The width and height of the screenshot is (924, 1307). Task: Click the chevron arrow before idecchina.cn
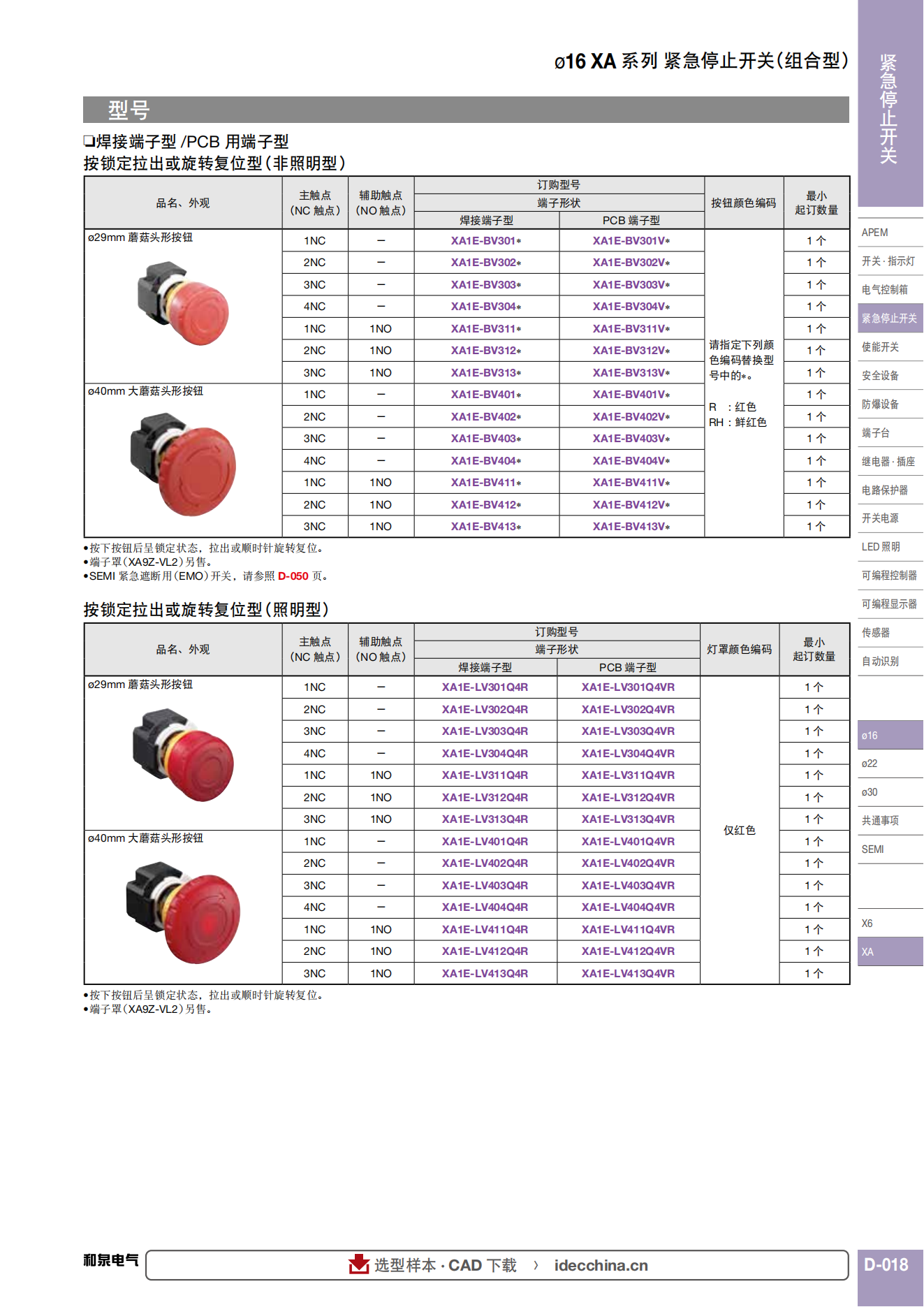(536, 1265)
